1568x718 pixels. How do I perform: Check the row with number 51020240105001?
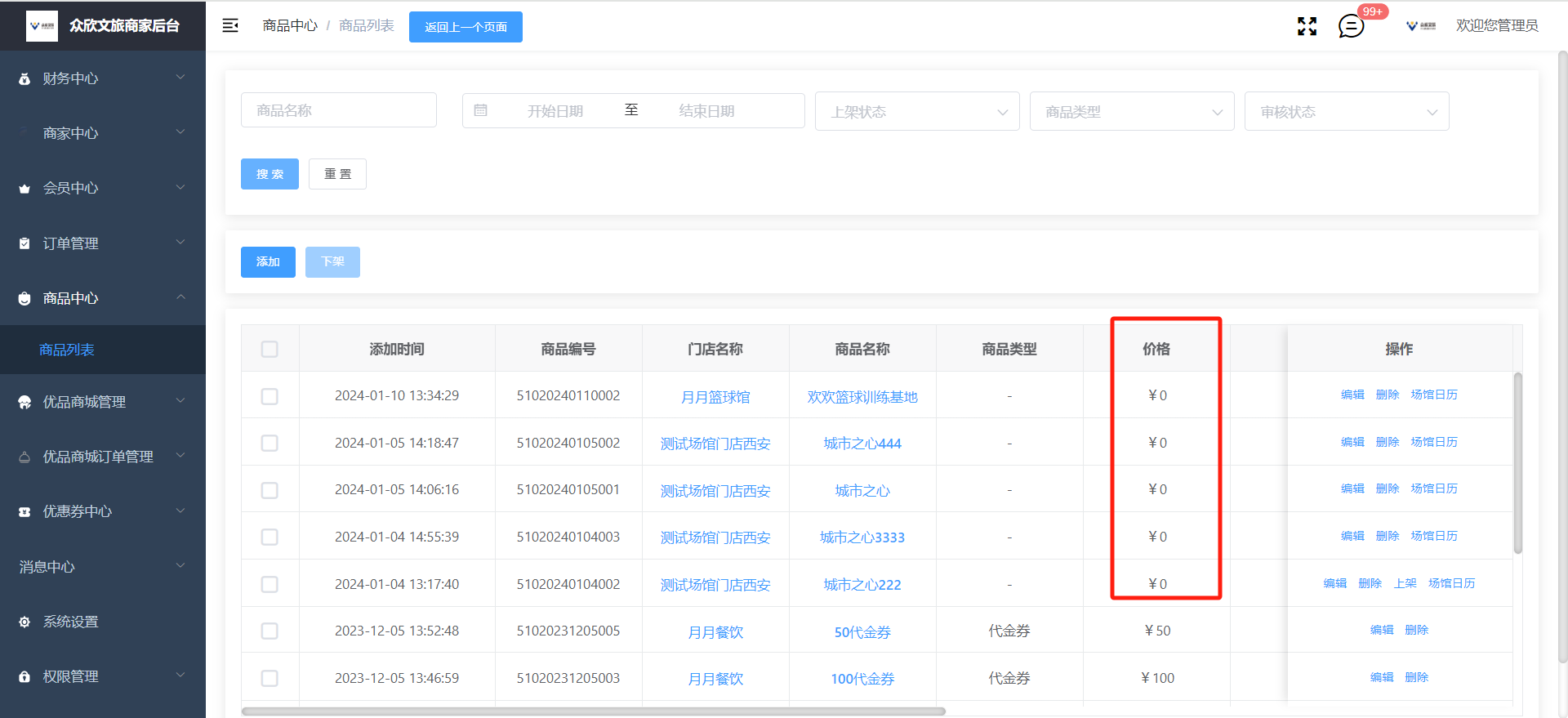pyautogui.click(x=269, y=490)
